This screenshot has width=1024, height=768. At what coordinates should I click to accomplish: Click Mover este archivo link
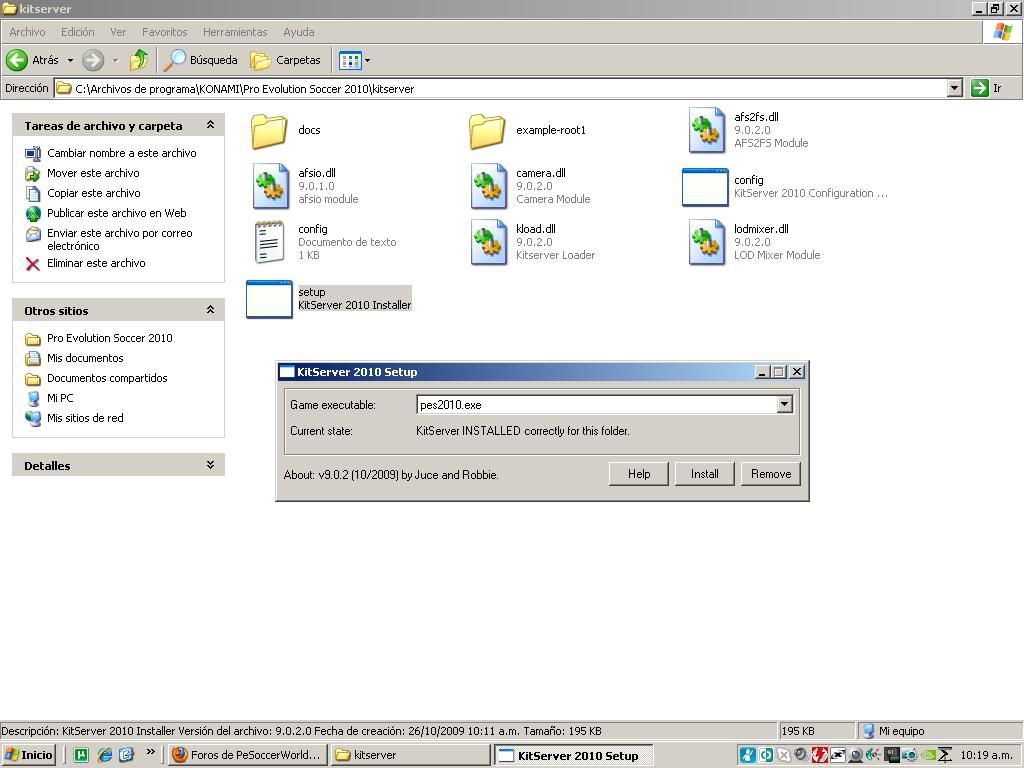pyautogui.click(x=93, y=173)
